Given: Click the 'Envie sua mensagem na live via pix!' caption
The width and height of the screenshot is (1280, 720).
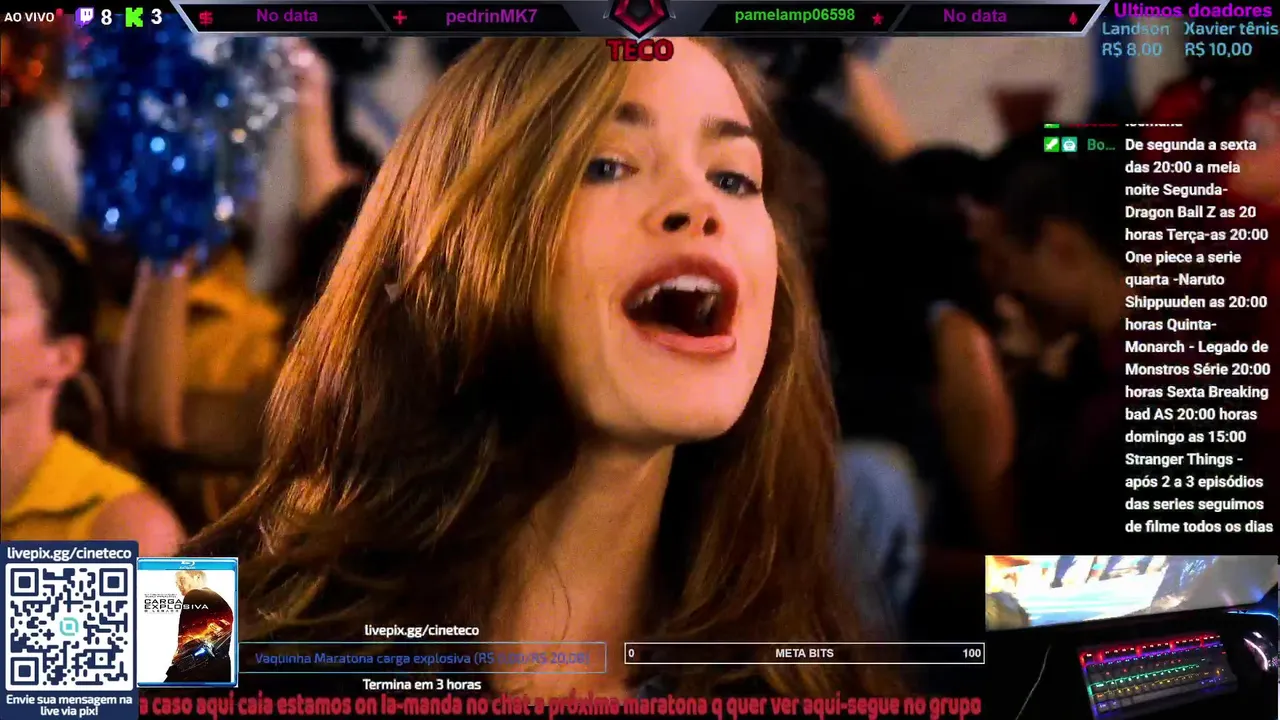Looking at the screenshot, I should (69, 704).
